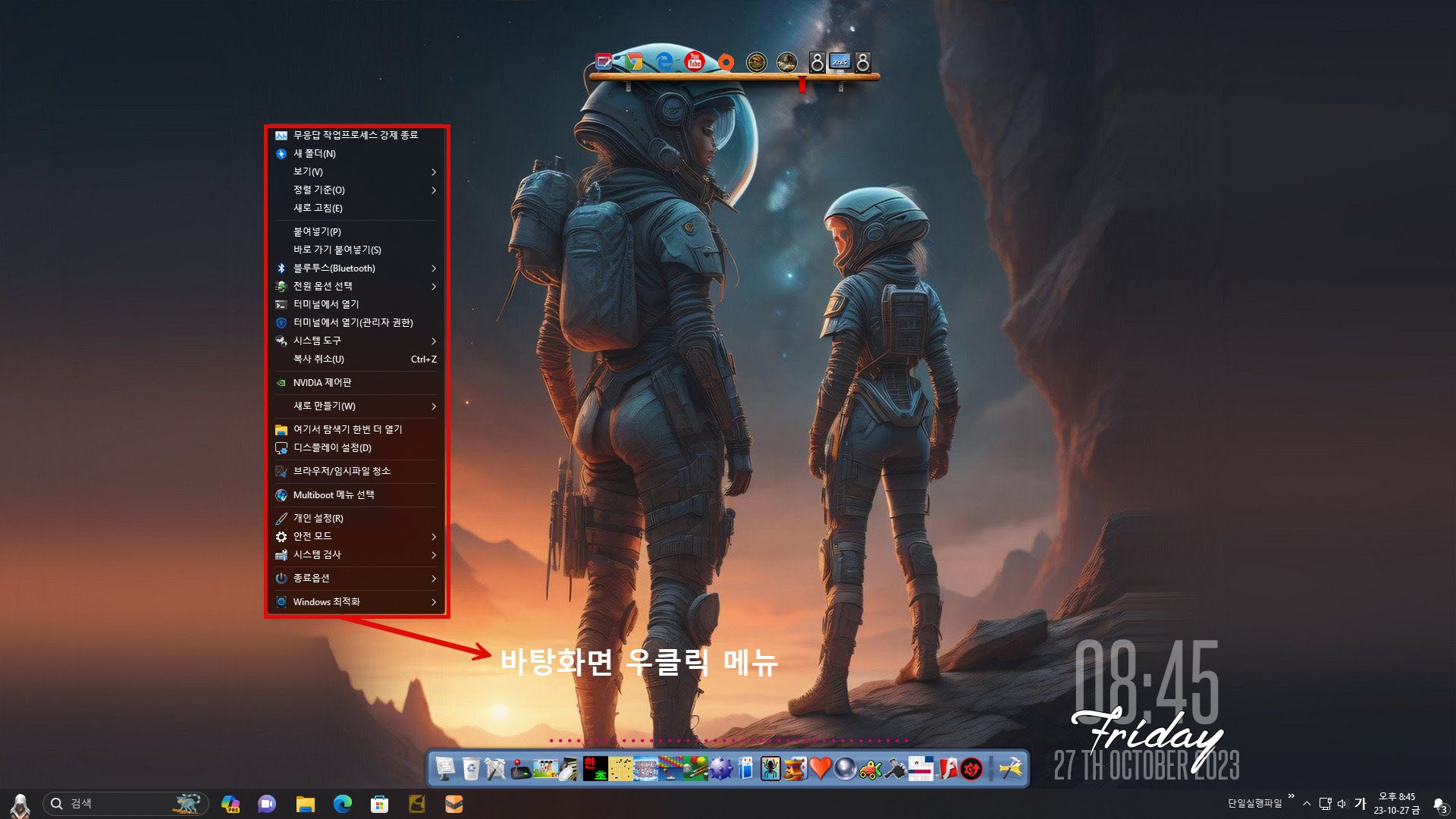Select 복사 취소(U) menu item

point(356,359)
